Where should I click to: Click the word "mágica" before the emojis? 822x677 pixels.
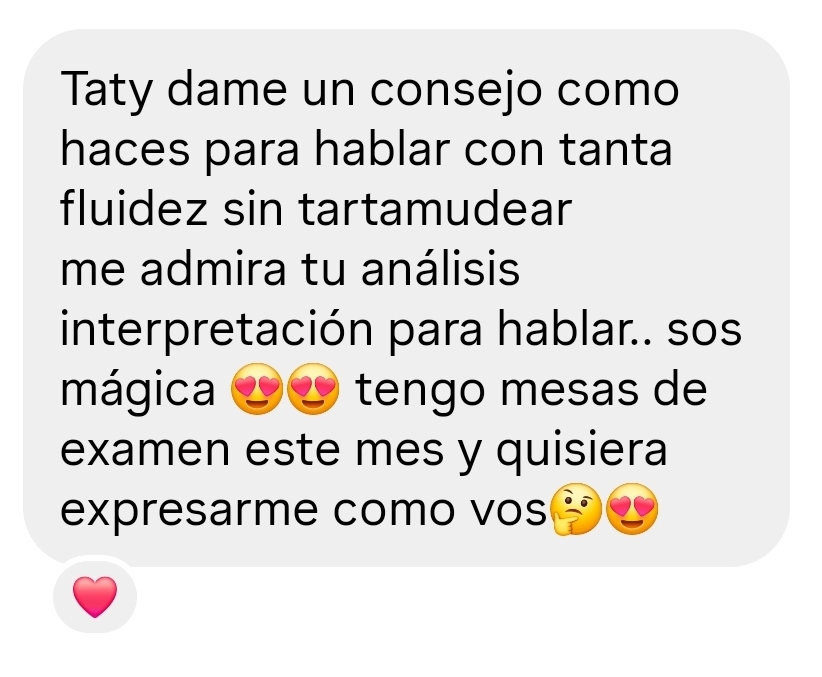click(x=138, y=391)
